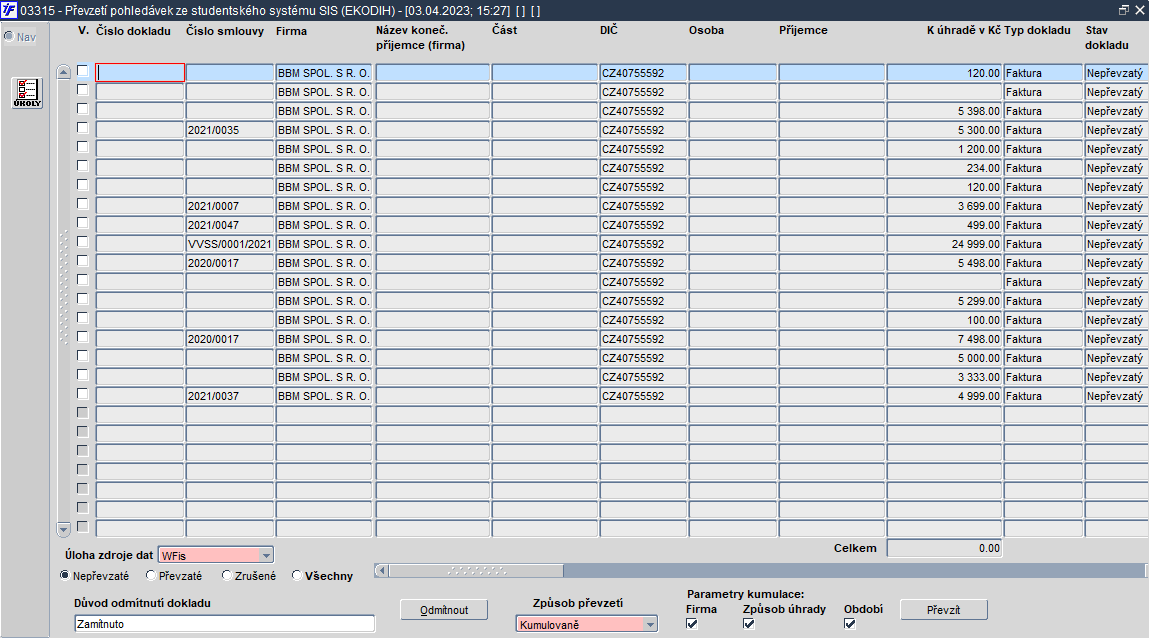1149x638 pixels.
Task: Click the amount 100.00 cell
Action: click(x=945, y=320)
